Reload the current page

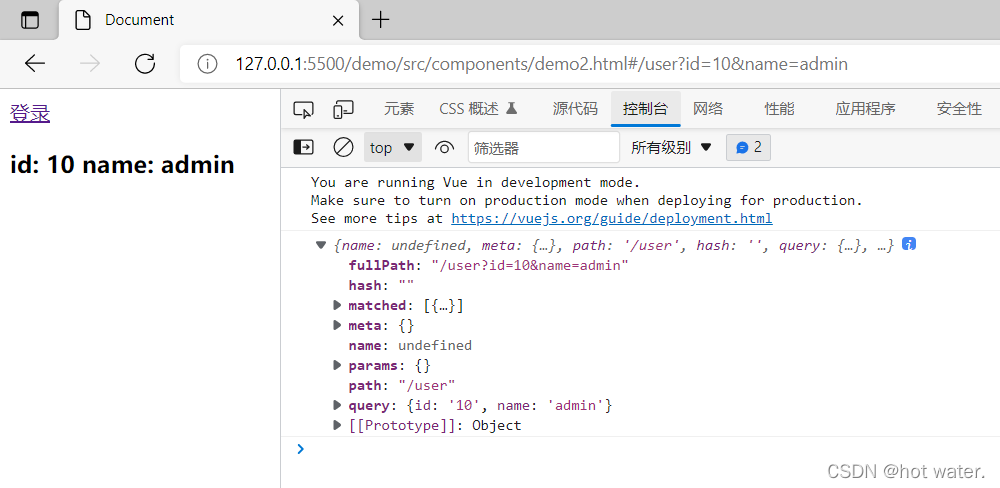pos(145,64)
